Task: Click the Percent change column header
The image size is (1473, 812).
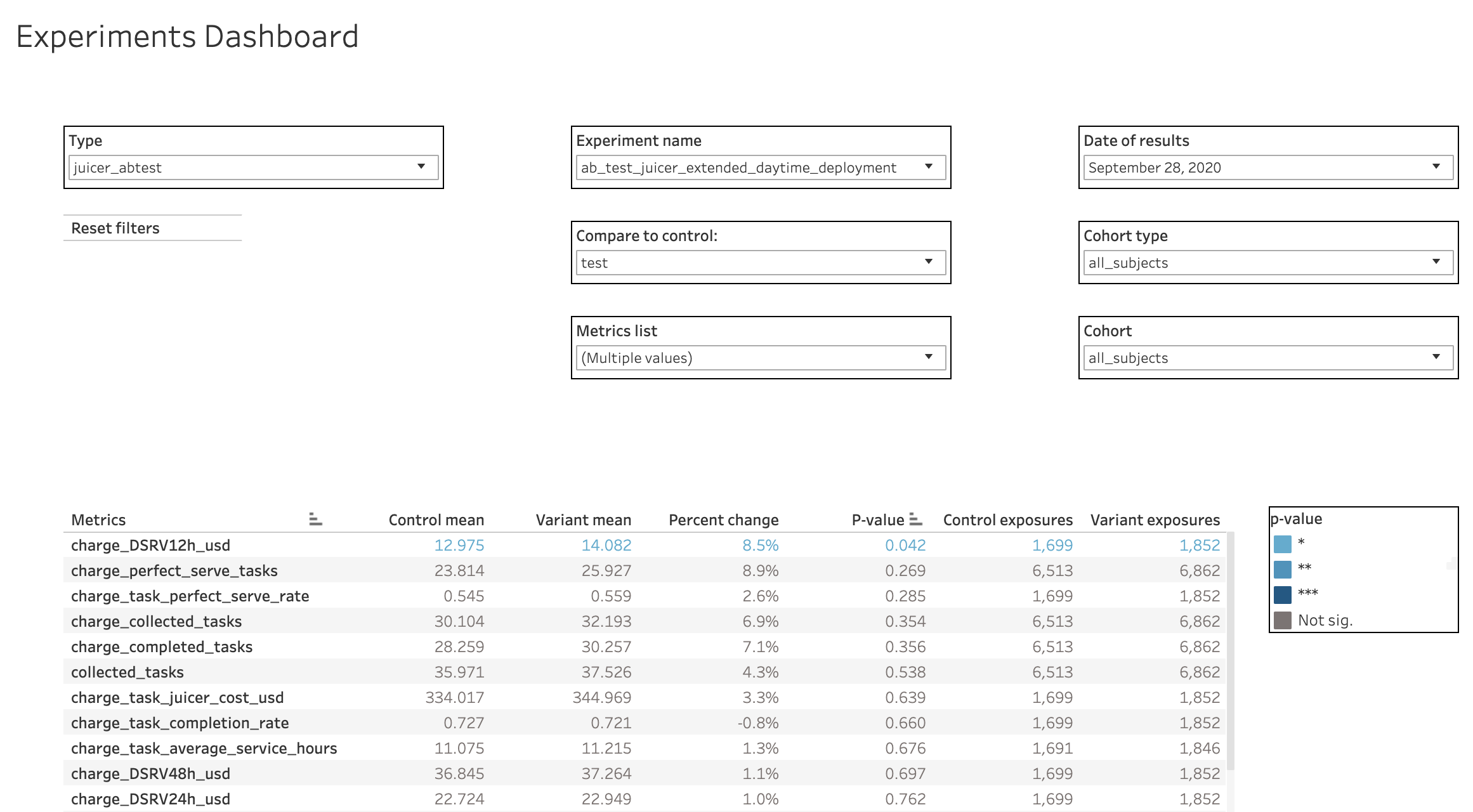Action: click(723, 520)
